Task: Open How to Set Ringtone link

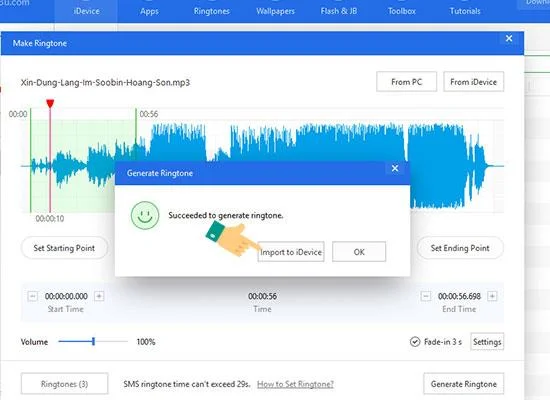Action: click(295, 384)
